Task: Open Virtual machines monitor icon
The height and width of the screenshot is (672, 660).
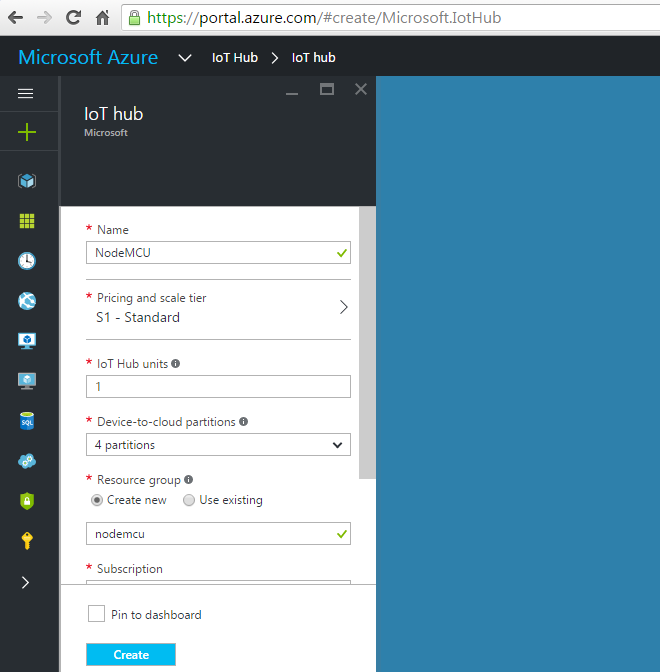Action: coord(27,341)
